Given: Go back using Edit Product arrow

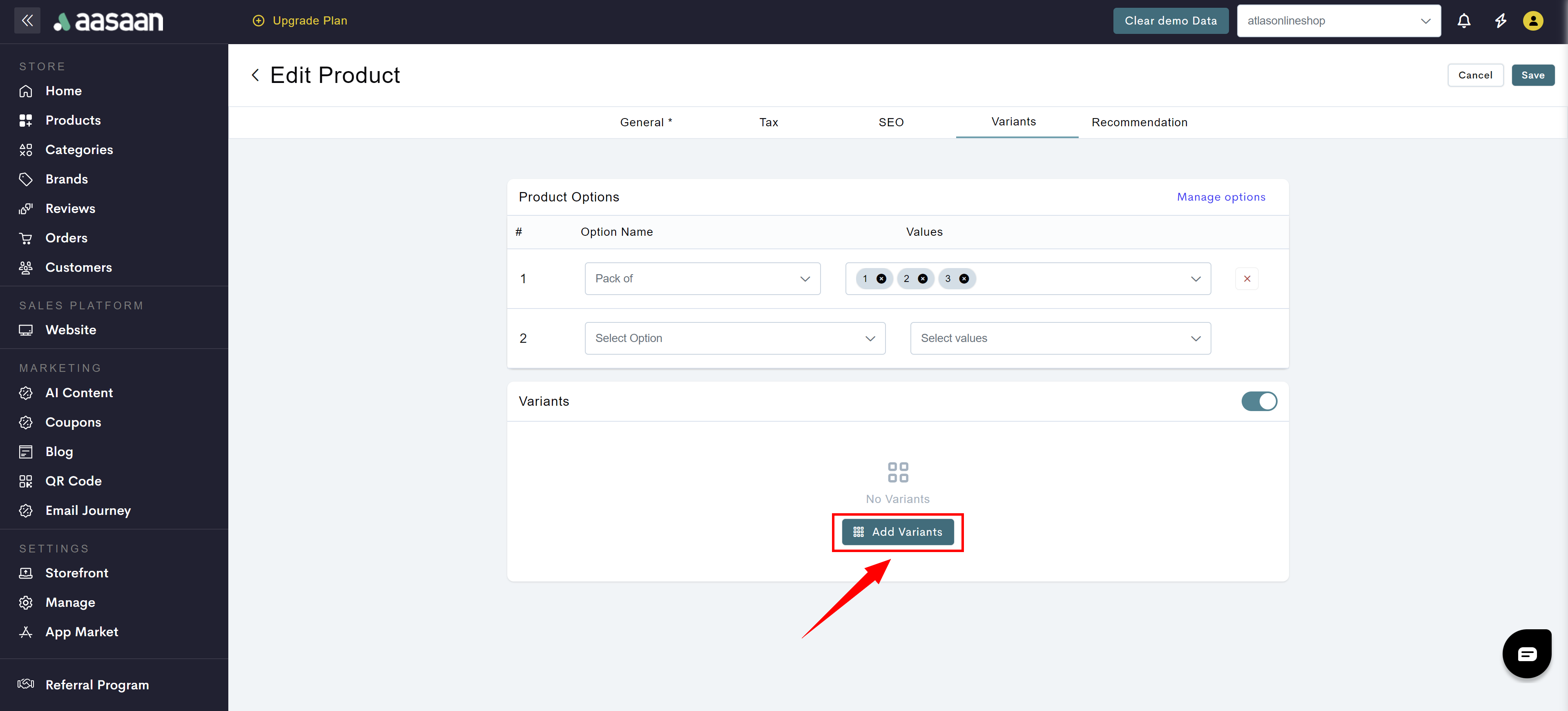Looking at the screenshot, I should coord(255,76).
